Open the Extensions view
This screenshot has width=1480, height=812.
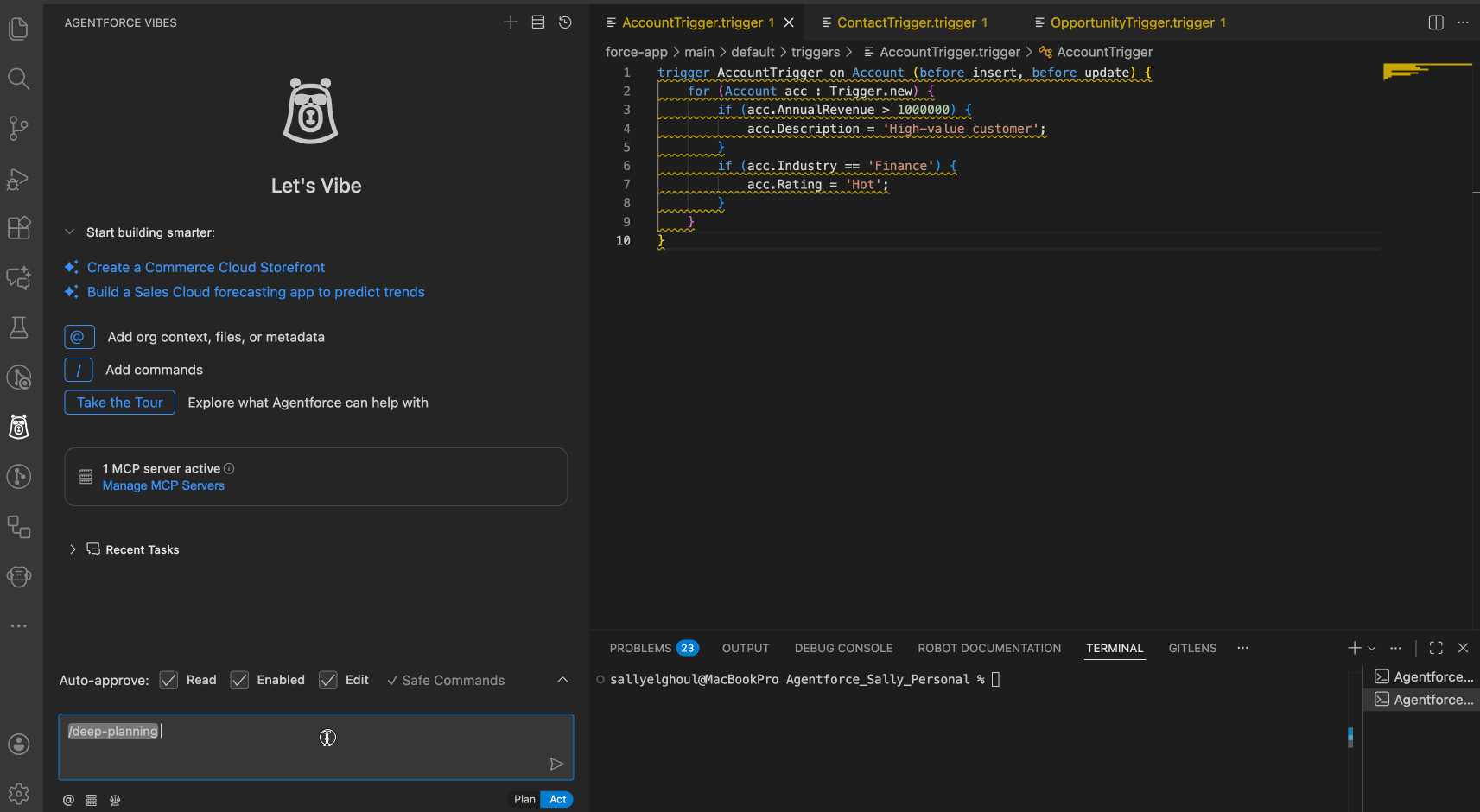pyautogui.click(x=19, y=227)
